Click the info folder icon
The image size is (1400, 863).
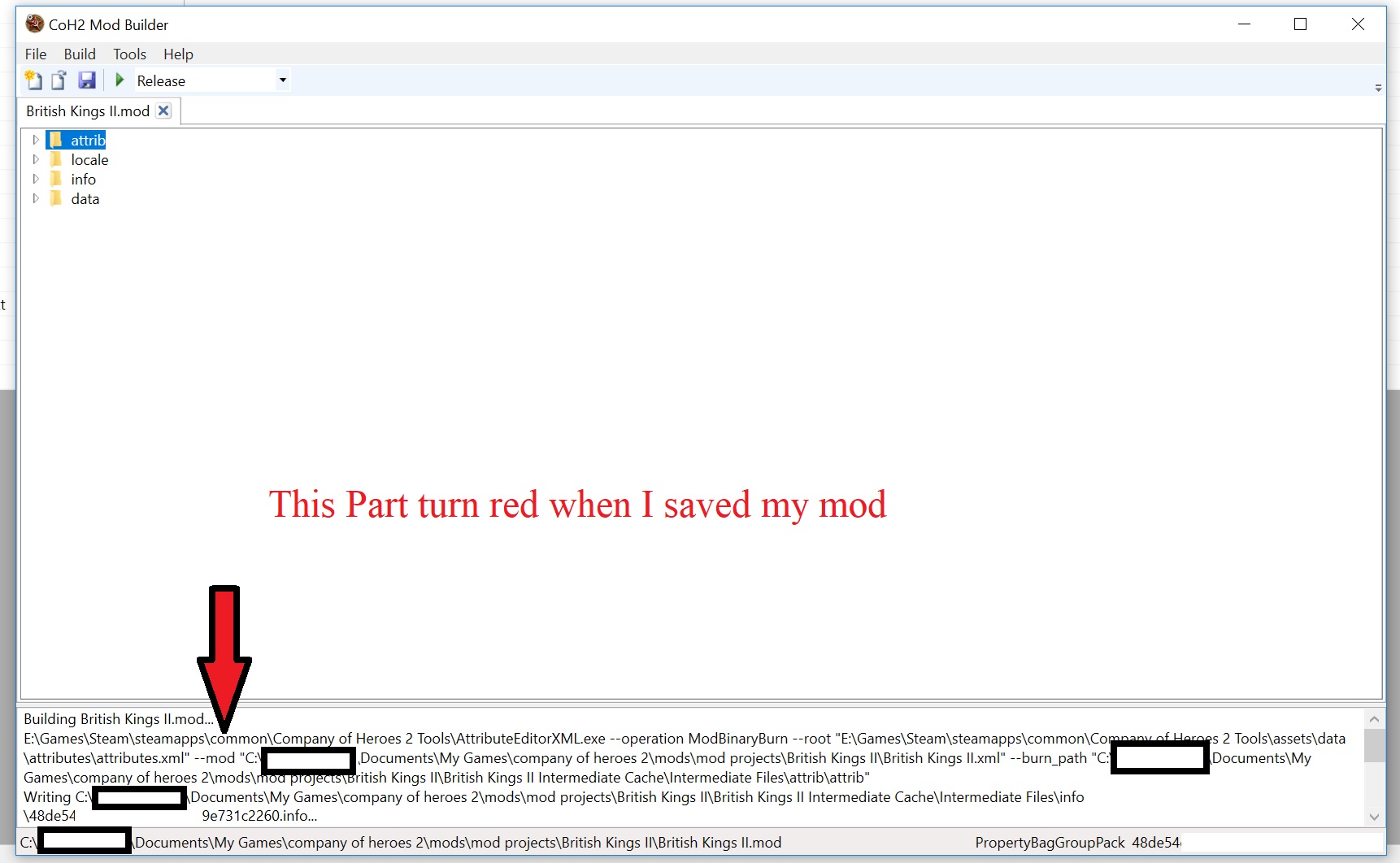coord(56,179)
